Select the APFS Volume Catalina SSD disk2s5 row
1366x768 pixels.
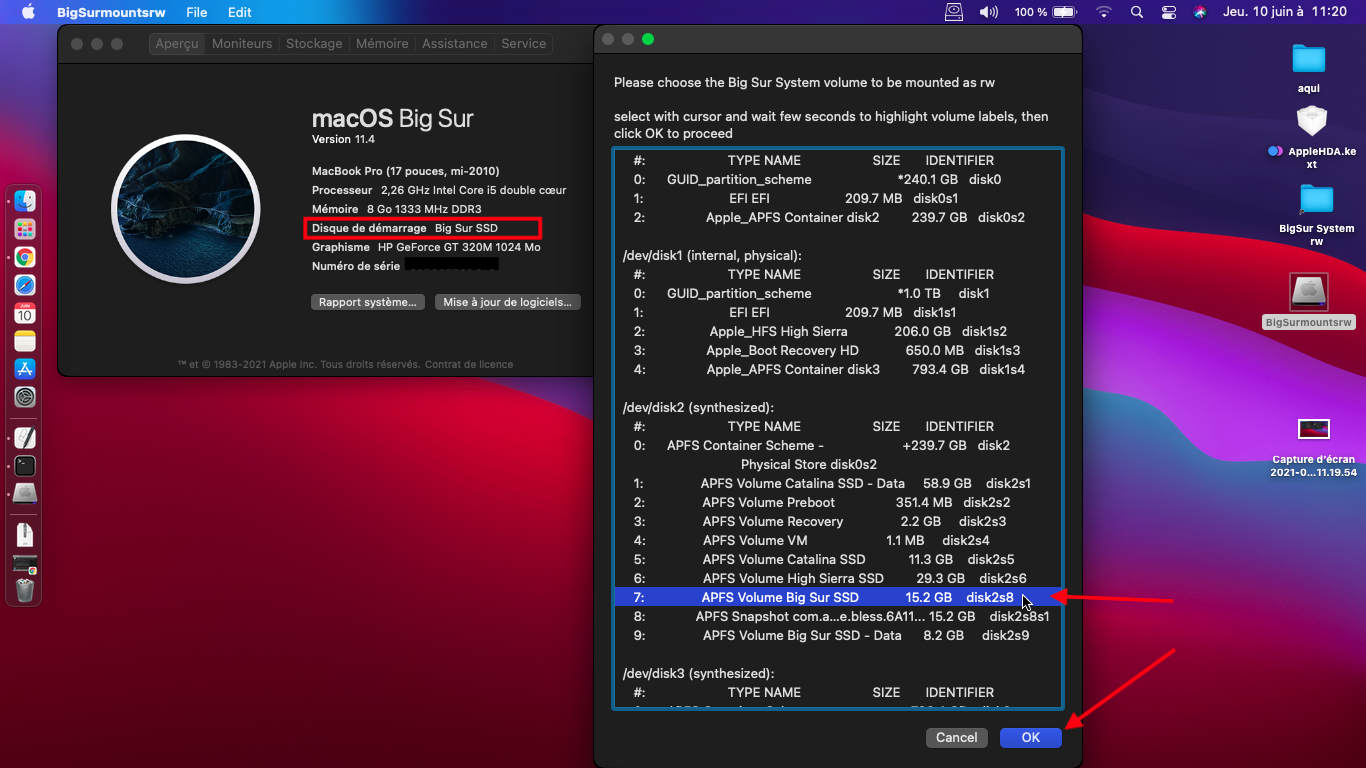coord(838,559)
